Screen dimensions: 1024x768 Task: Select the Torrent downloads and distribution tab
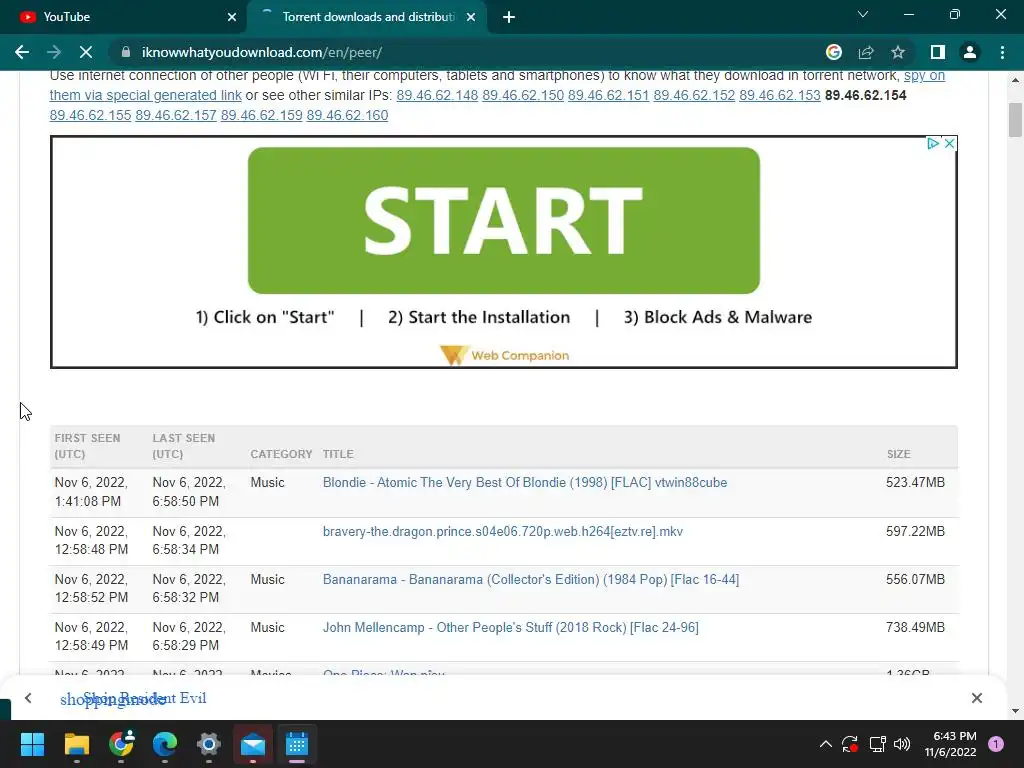(366, 17)
